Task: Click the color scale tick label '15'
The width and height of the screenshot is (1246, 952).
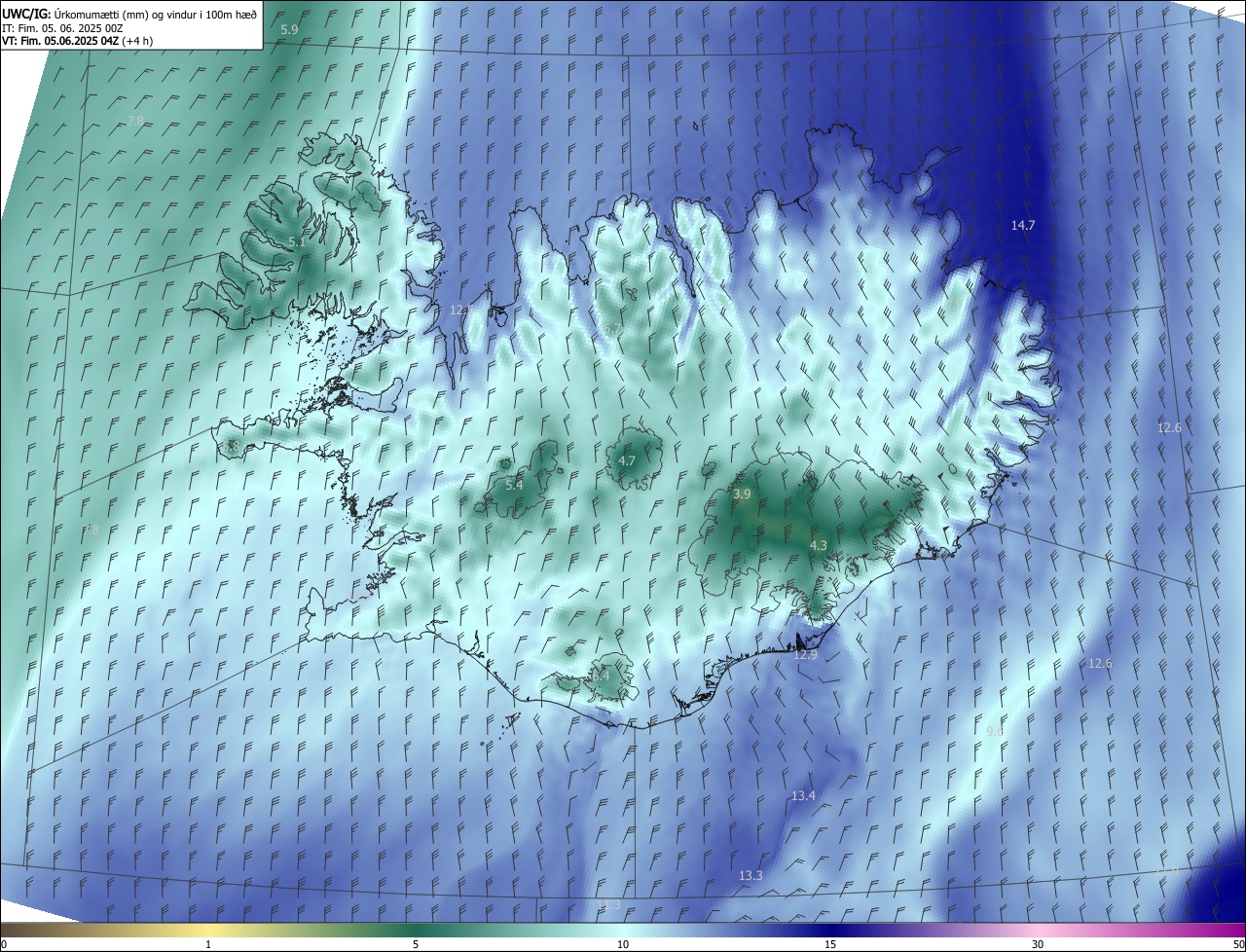Action: click(830, 944)
